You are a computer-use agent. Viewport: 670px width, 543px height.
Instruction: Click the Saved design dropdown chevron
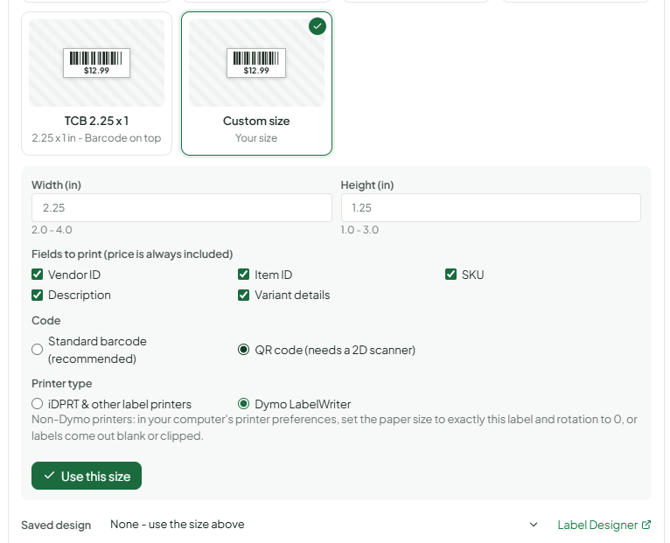(533, 524)
